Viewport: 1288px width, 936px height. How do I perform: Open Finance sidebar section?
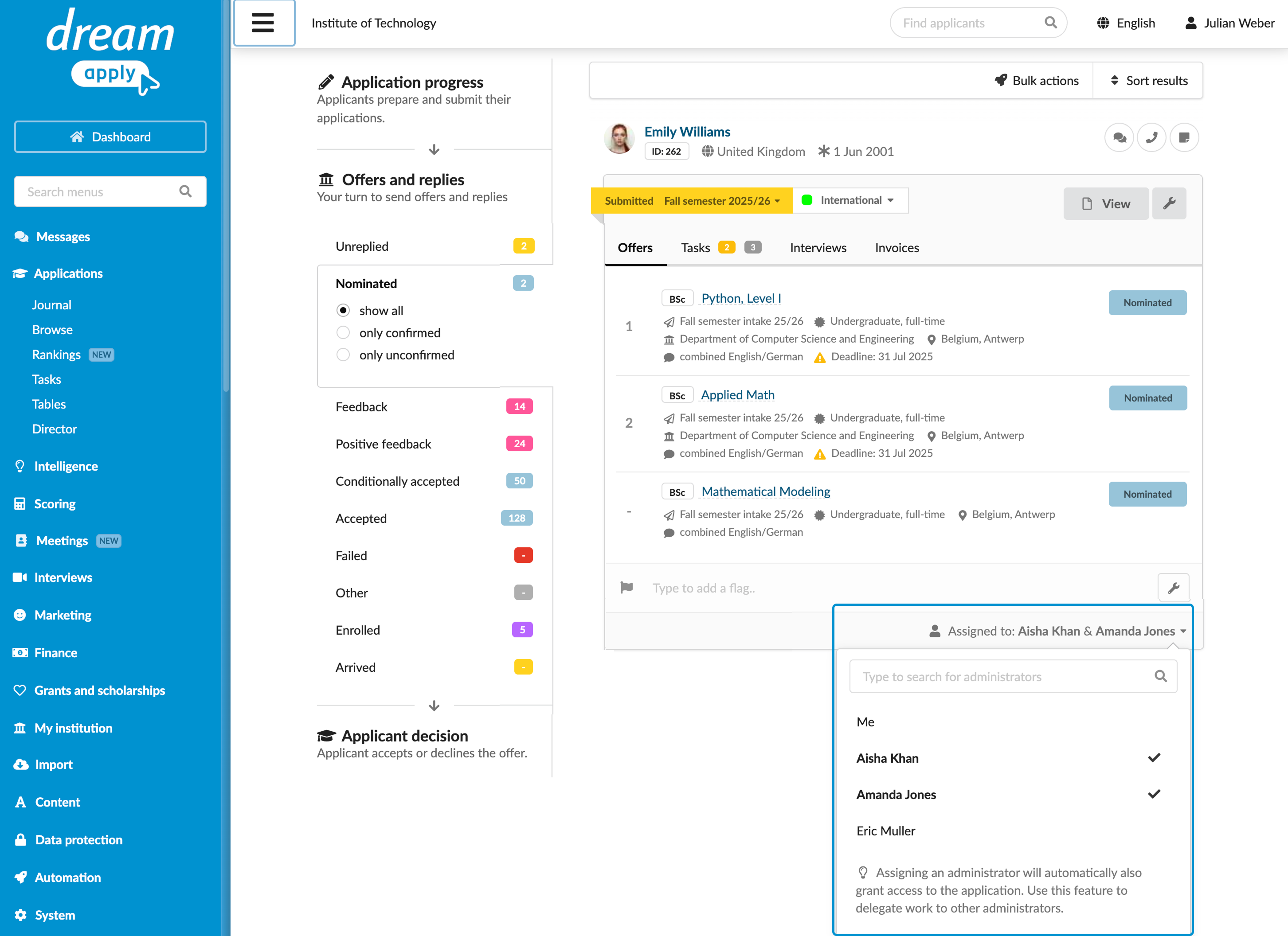[56, 653]
